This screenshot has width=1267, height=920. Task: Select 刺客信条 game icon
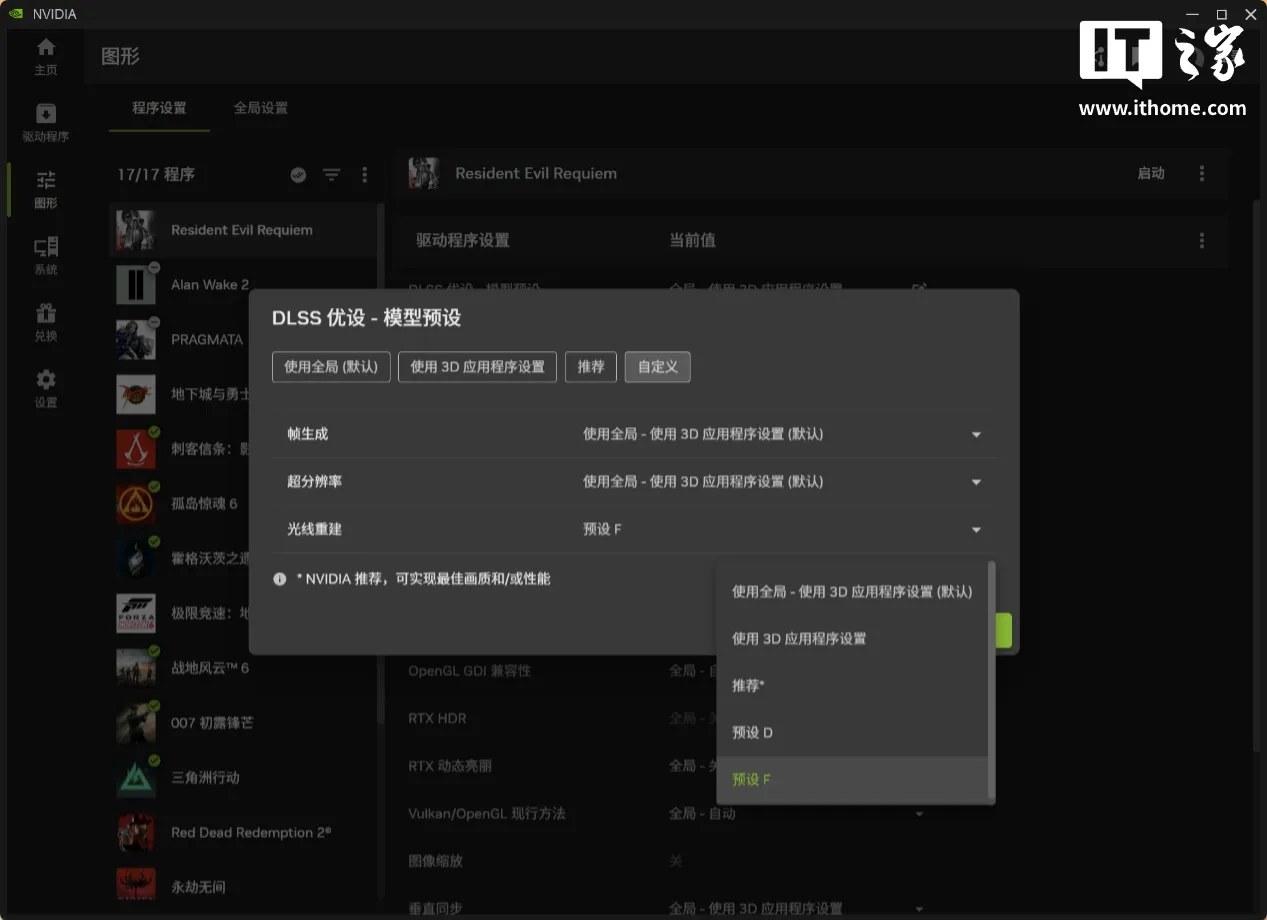136,449
